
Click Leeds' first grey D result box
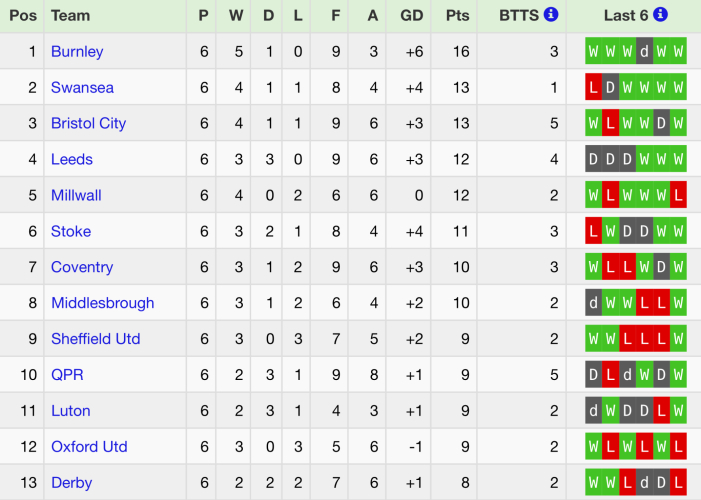click(x=594, y=159)
